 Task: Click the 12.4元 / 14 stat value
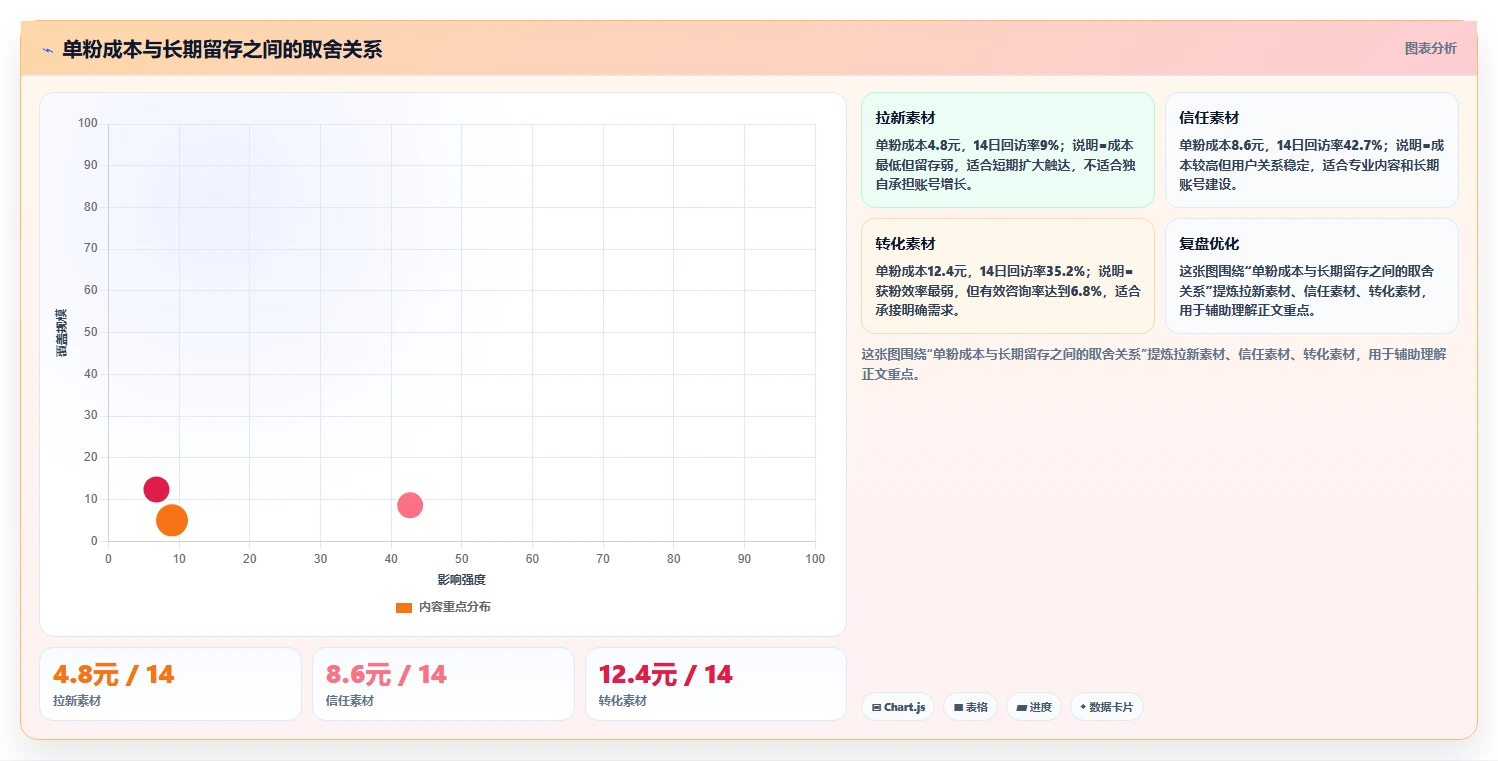666,675
